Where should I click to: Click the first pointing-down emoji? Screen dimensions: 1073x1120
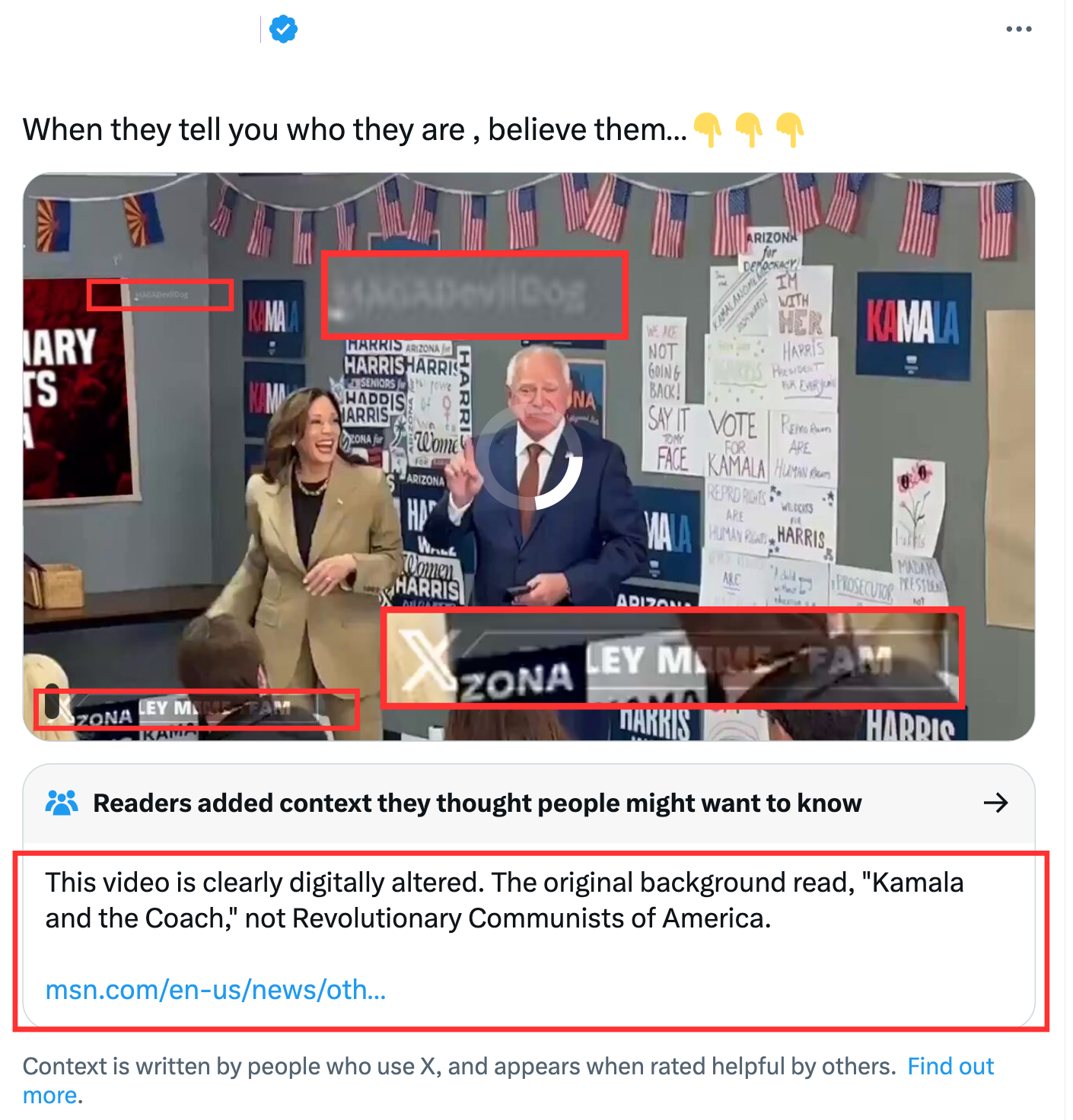(x=708, y=129)
